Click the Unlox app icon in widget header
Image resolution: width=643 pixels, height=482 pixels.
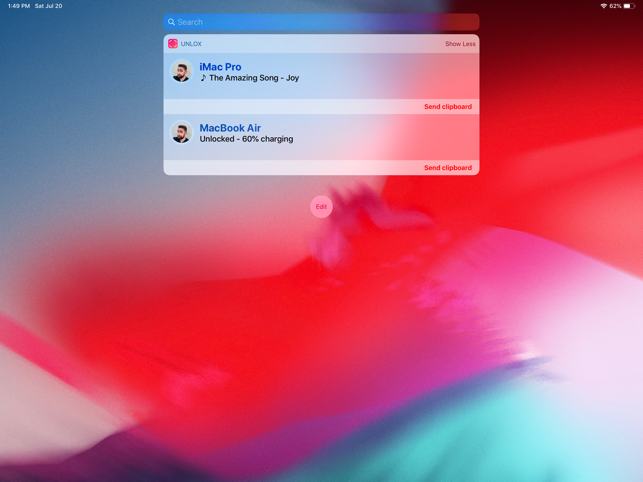click(x=173, y=43)
